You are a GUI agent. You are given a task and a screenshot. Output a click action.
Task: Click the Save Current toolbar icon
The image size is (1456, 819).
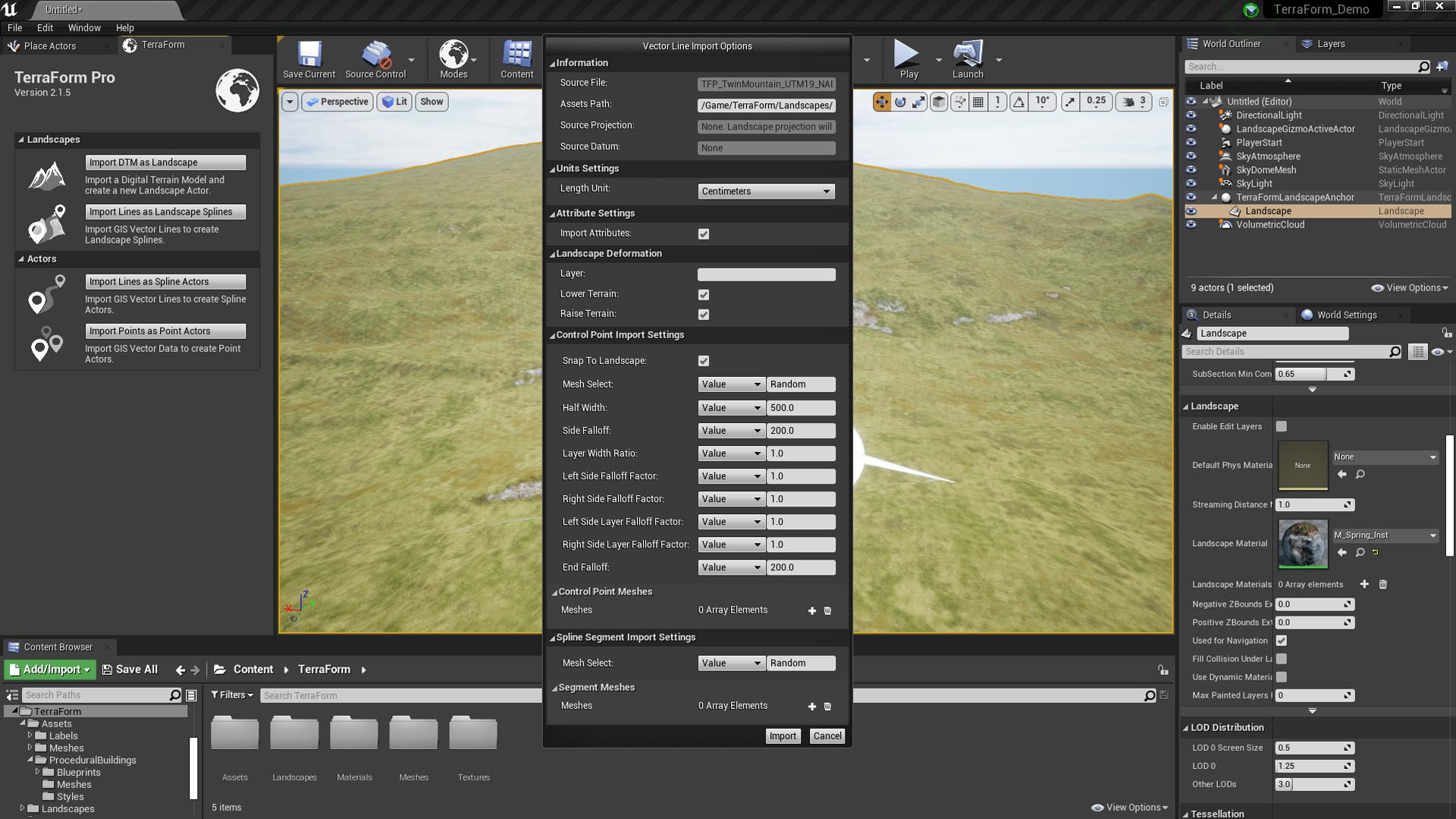(309, 59)
